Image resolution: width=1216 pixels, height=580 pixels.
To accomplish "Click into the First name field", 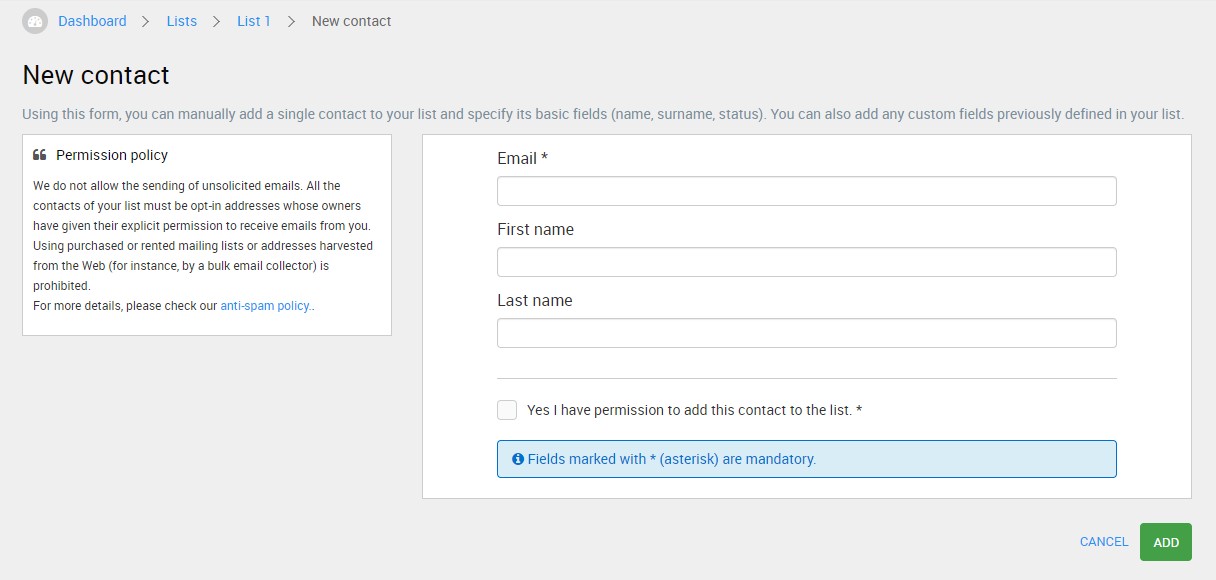I will pos(806,262).
